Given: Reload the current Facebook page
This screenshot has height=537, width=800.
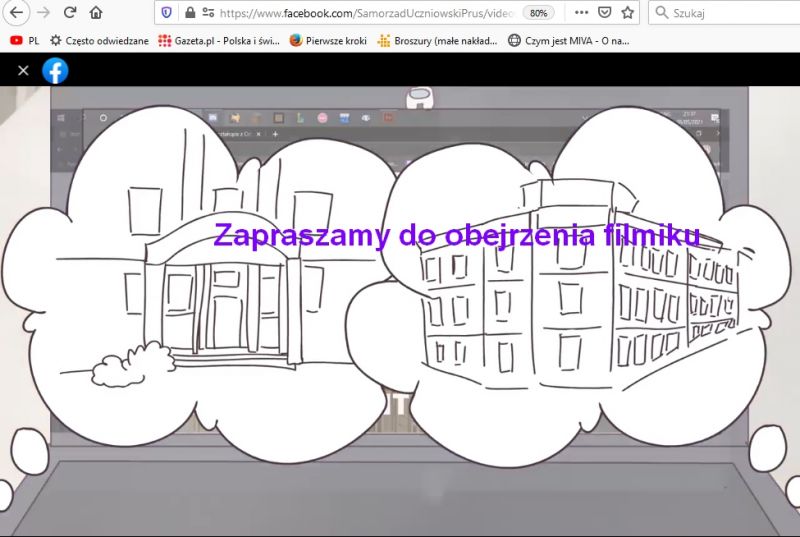Looking at the screenshot, I should pyautogui.click(x=69, y=13).
